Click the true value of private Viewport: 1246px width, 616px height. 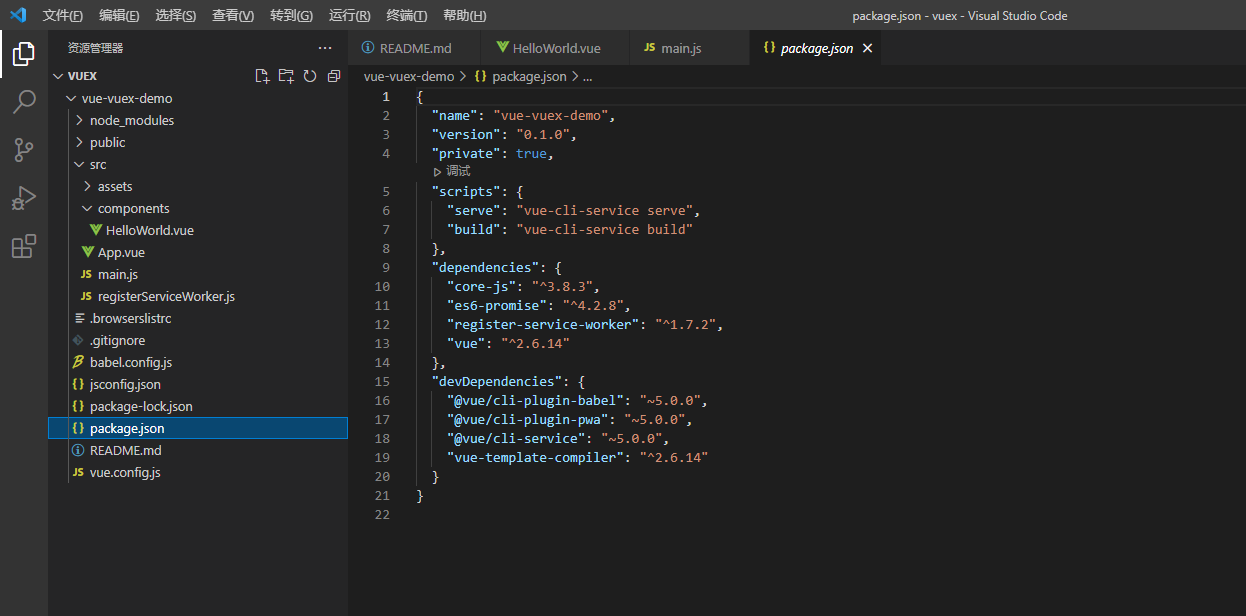(x=531, y=153)
